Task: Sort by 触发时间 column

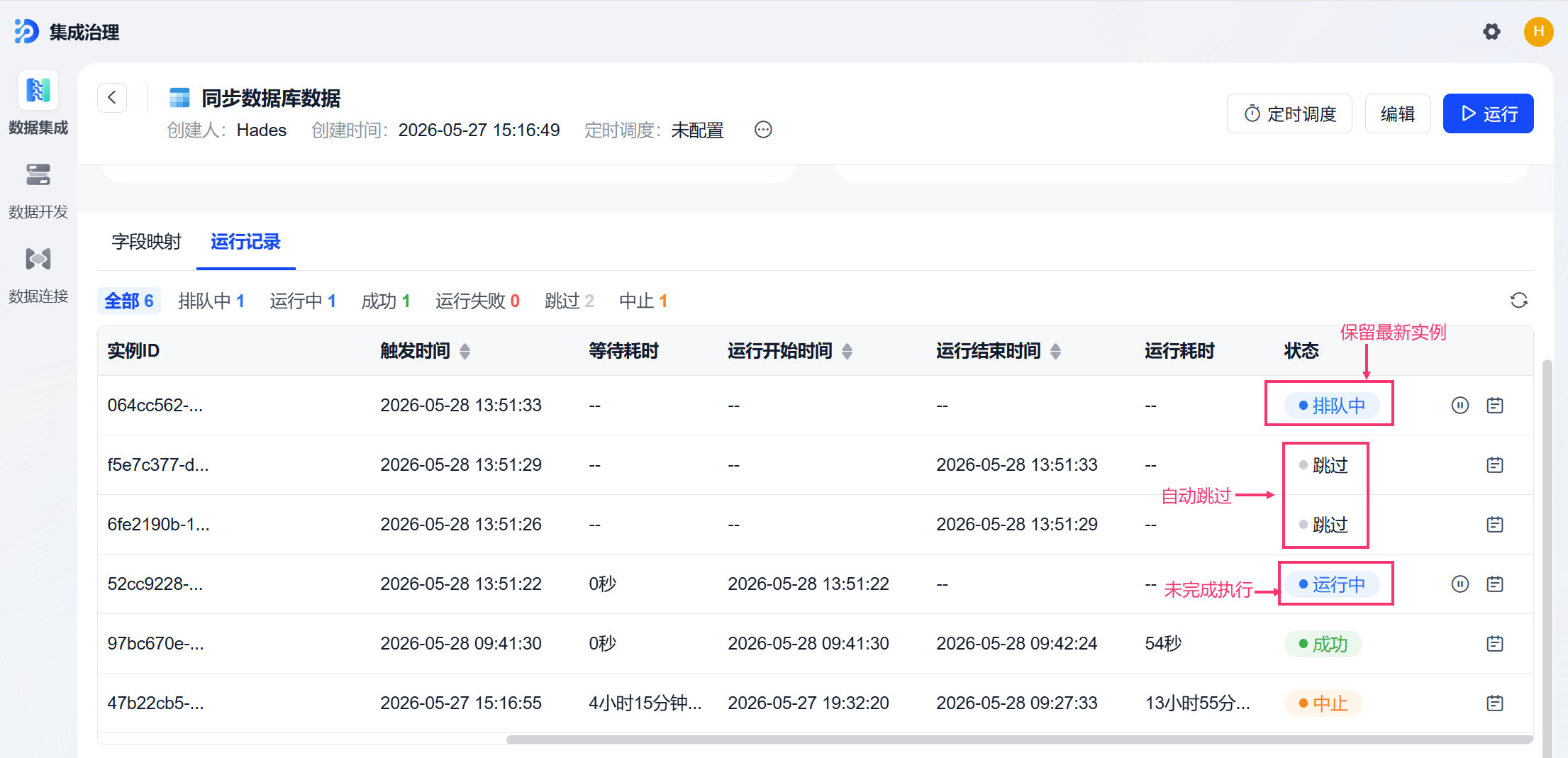Action: tap(465, 351)
